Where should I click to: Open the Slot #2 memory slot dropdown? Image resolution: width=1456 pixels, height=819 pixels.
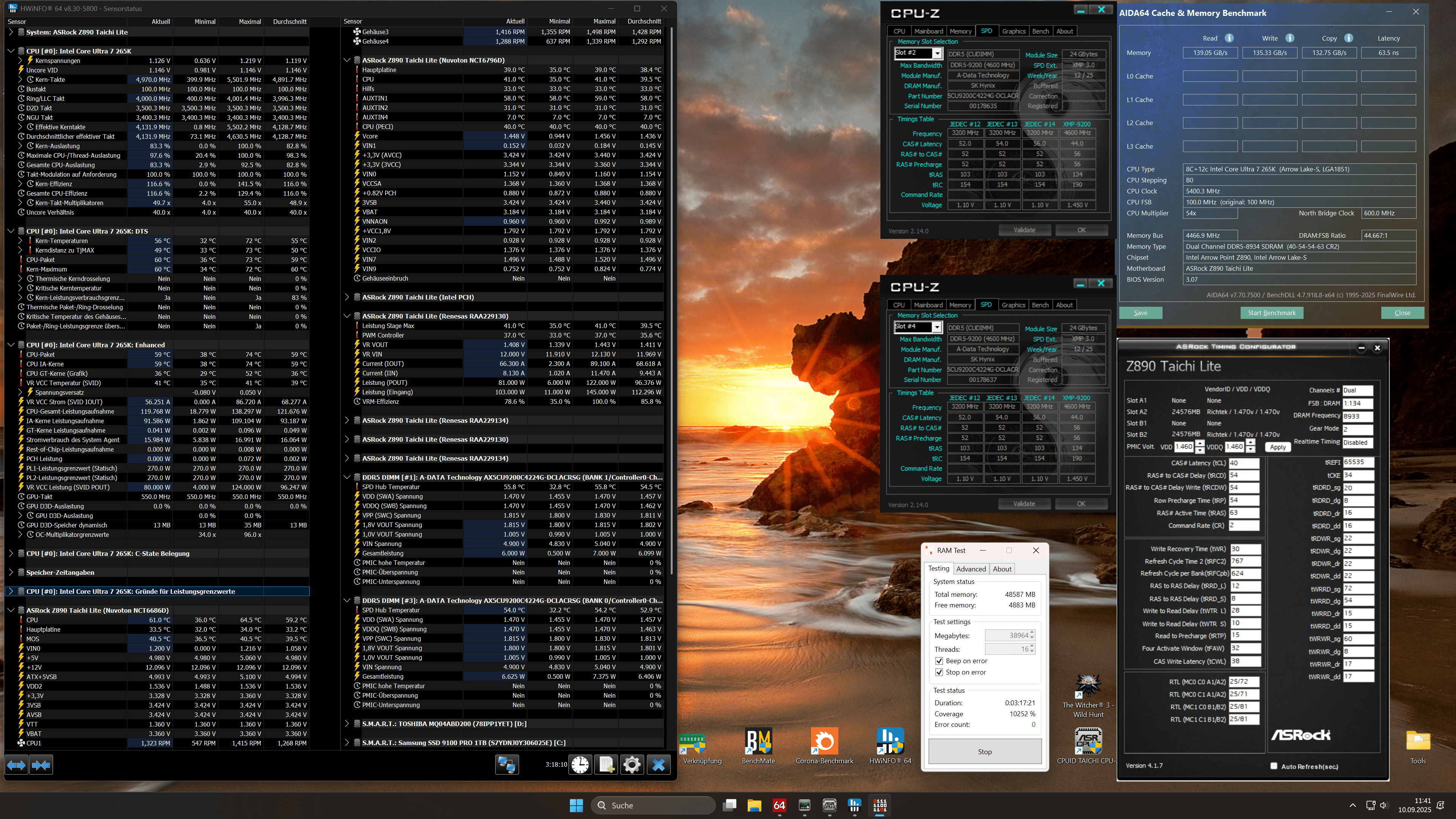[x=937, y=53]
